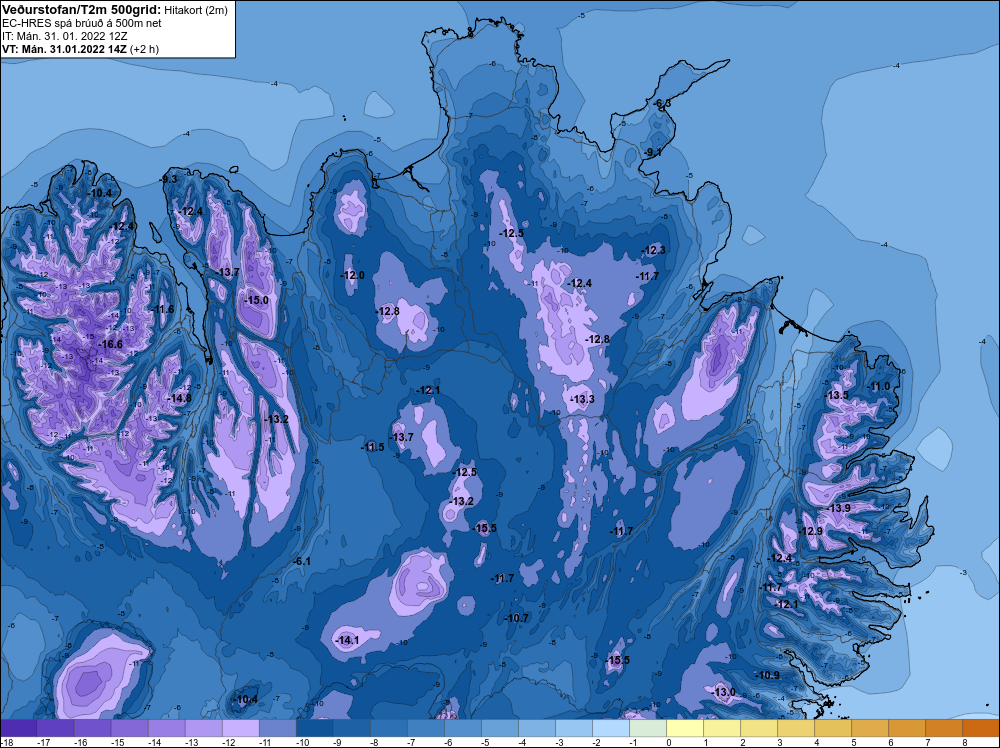Pick the pale yellow legend swatch between 0 and 1
The height and width of the screenshot is (748, 1000).
[684, 728]
